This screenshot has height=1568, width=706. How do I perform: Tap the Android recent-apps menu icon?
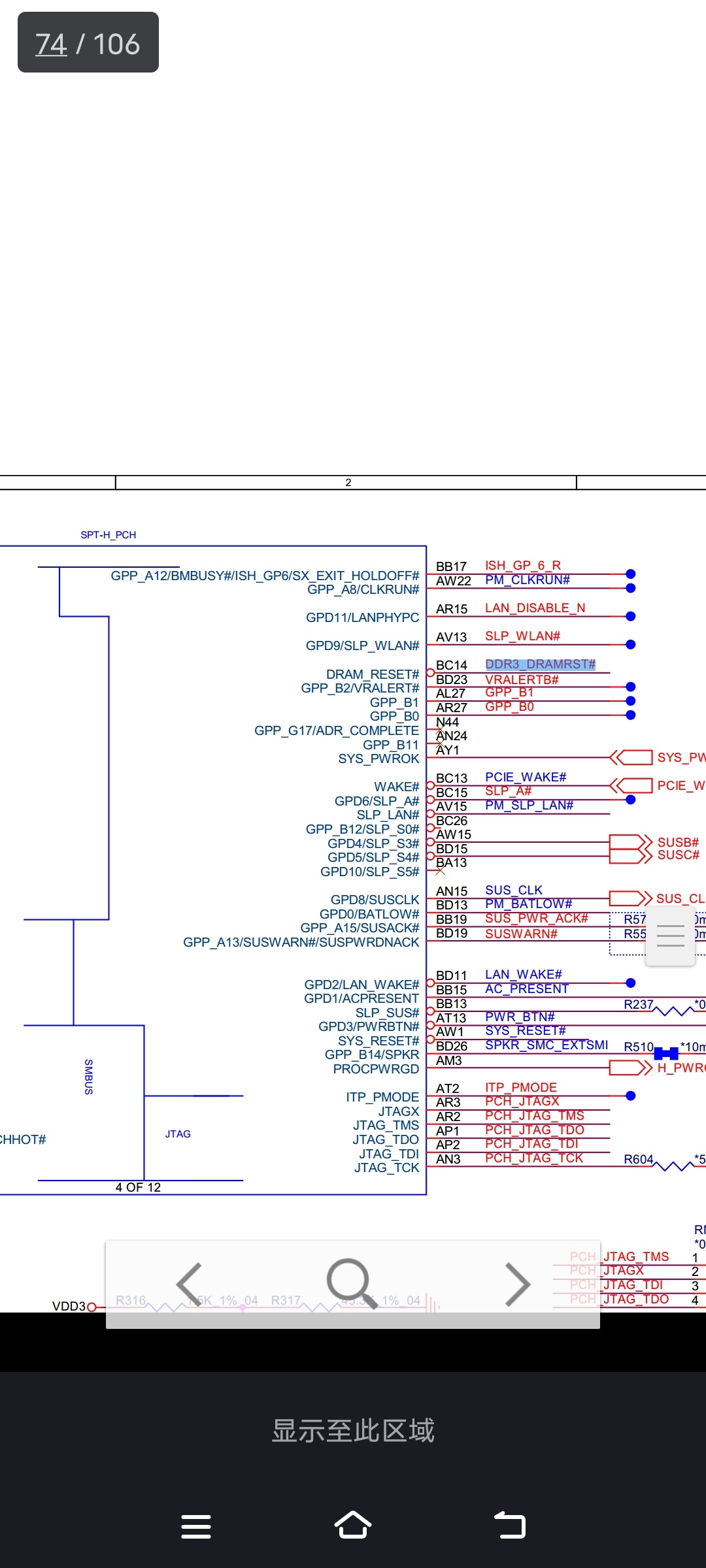(196, 1526)
